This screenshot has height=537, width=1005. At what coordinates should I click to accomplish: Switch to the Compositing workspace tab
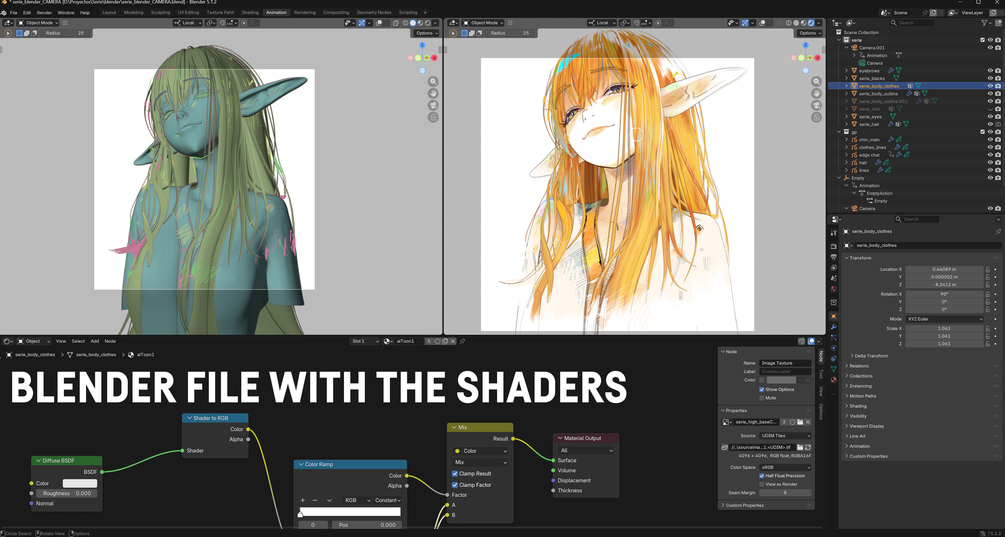[336, 13]
